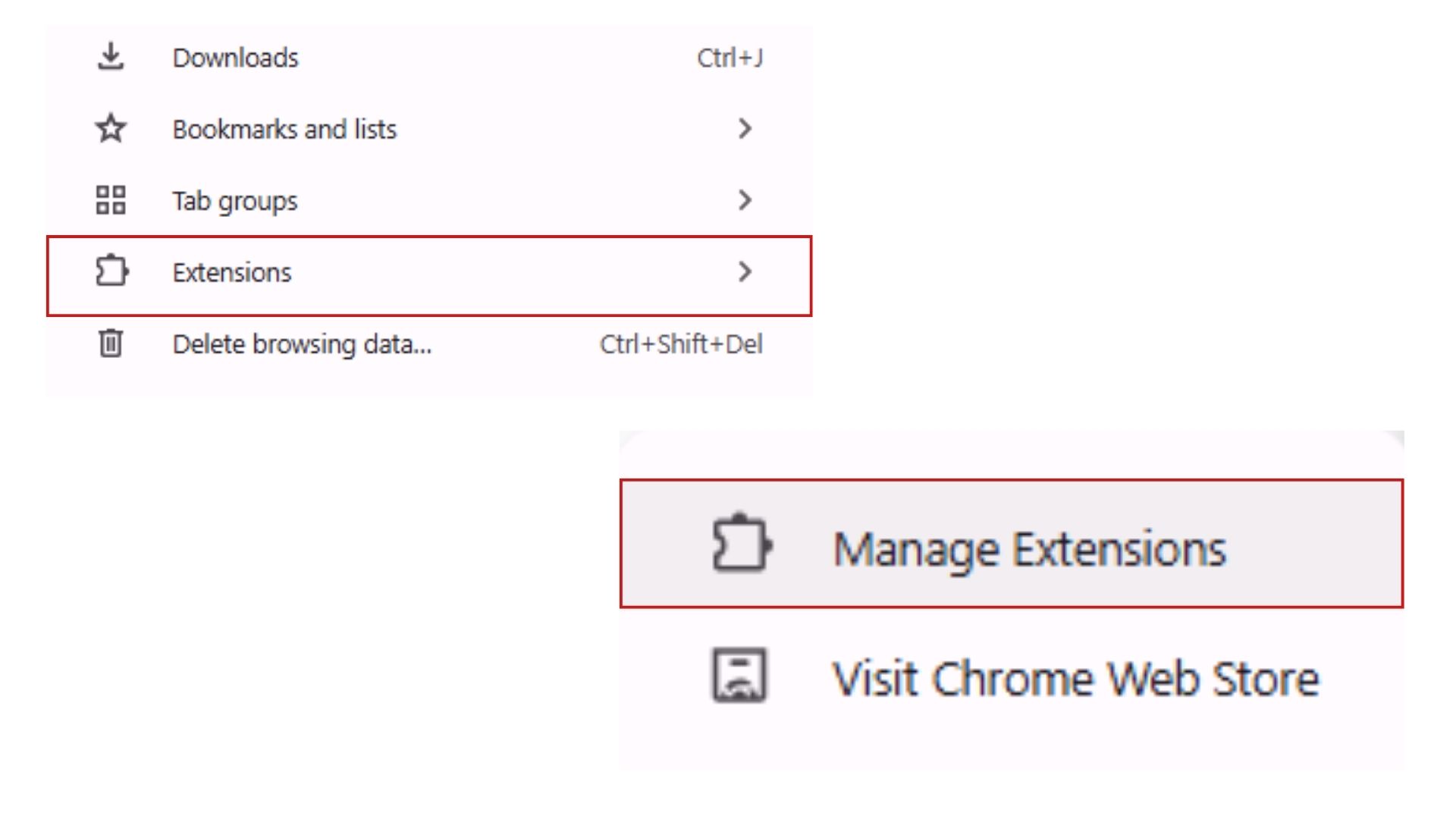Select the Bookmarks star icon
1456x819 pixels.
click(110, 128)
